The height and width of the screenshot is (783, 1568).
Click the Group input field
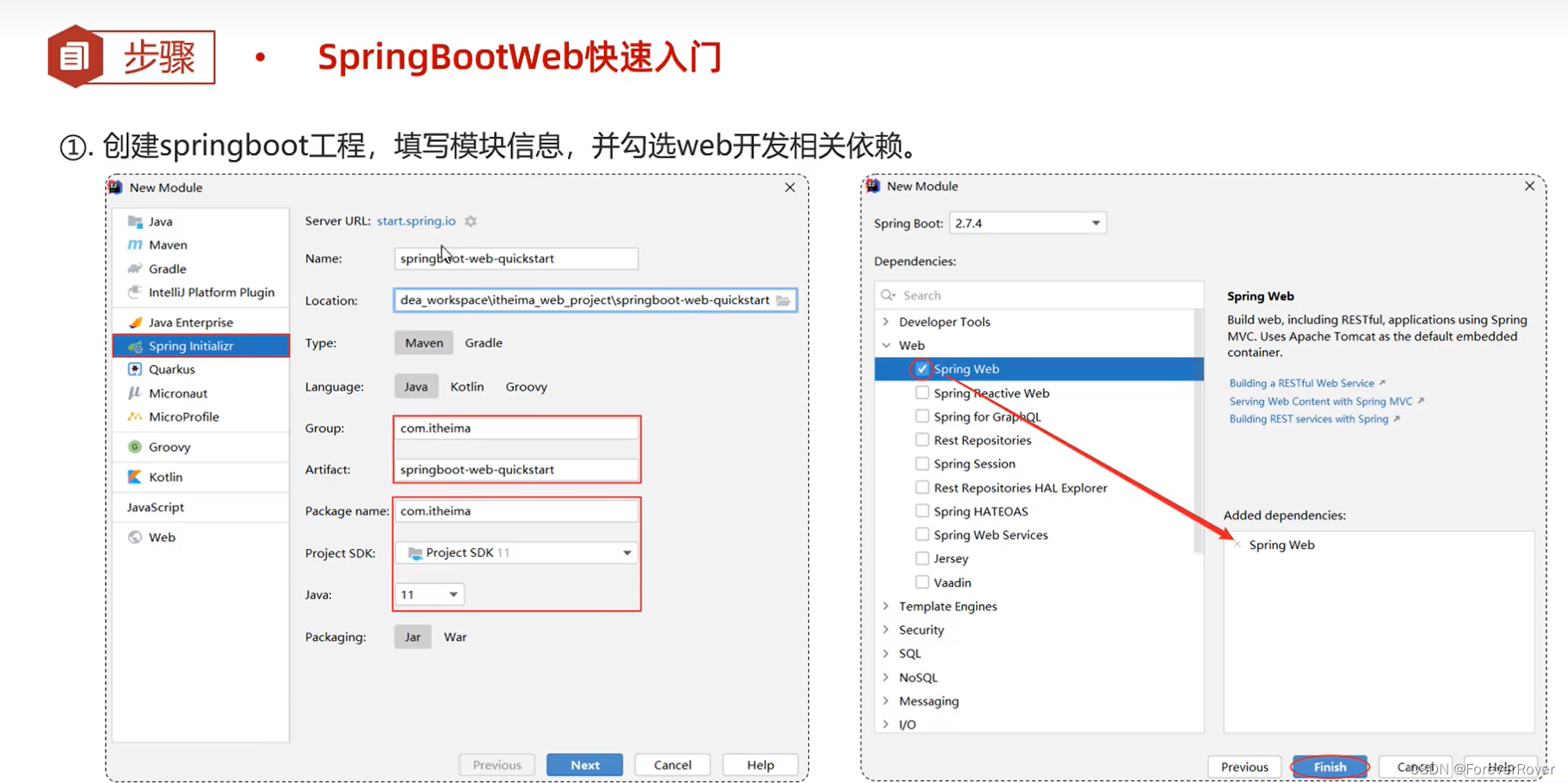516,428
